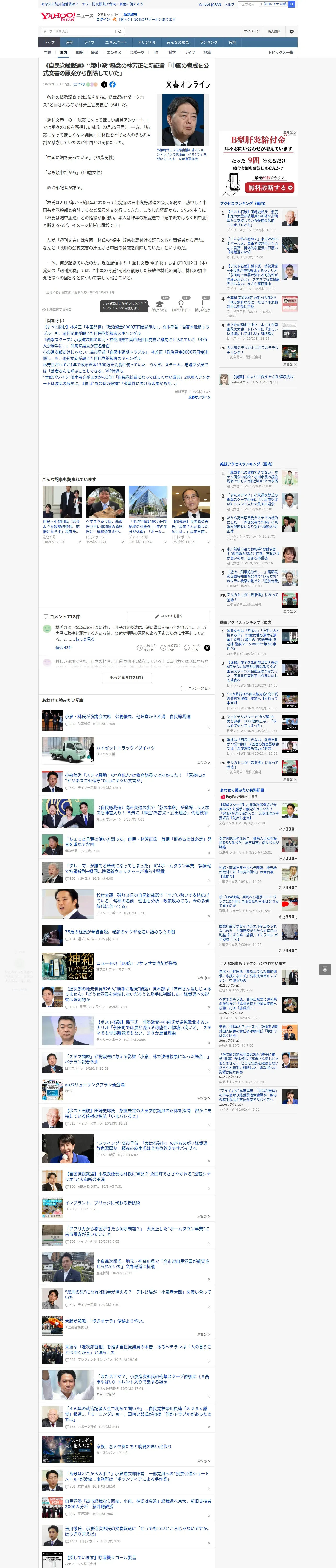
Task: Share article on Facebook icon
Action: pos(112,85)
